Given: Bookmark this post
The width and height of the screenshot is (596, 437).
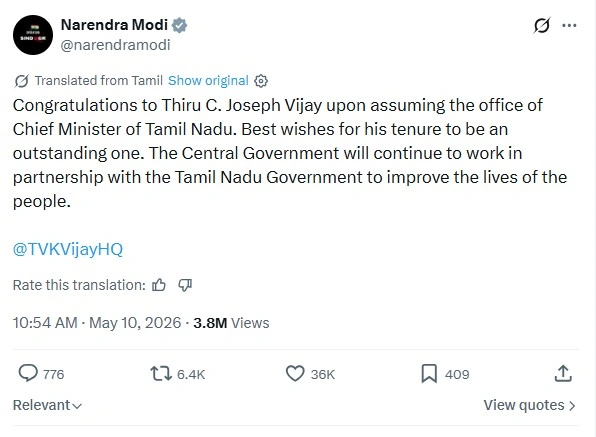Looking at the screenshot, I should click(429, 373).
